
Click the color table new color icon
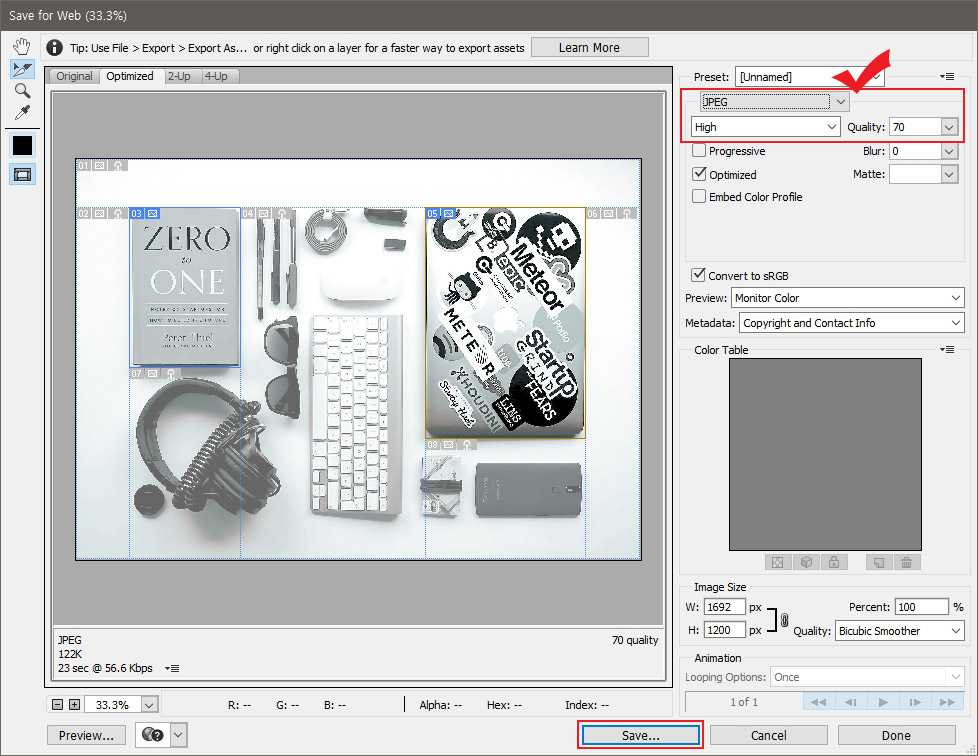879,563
